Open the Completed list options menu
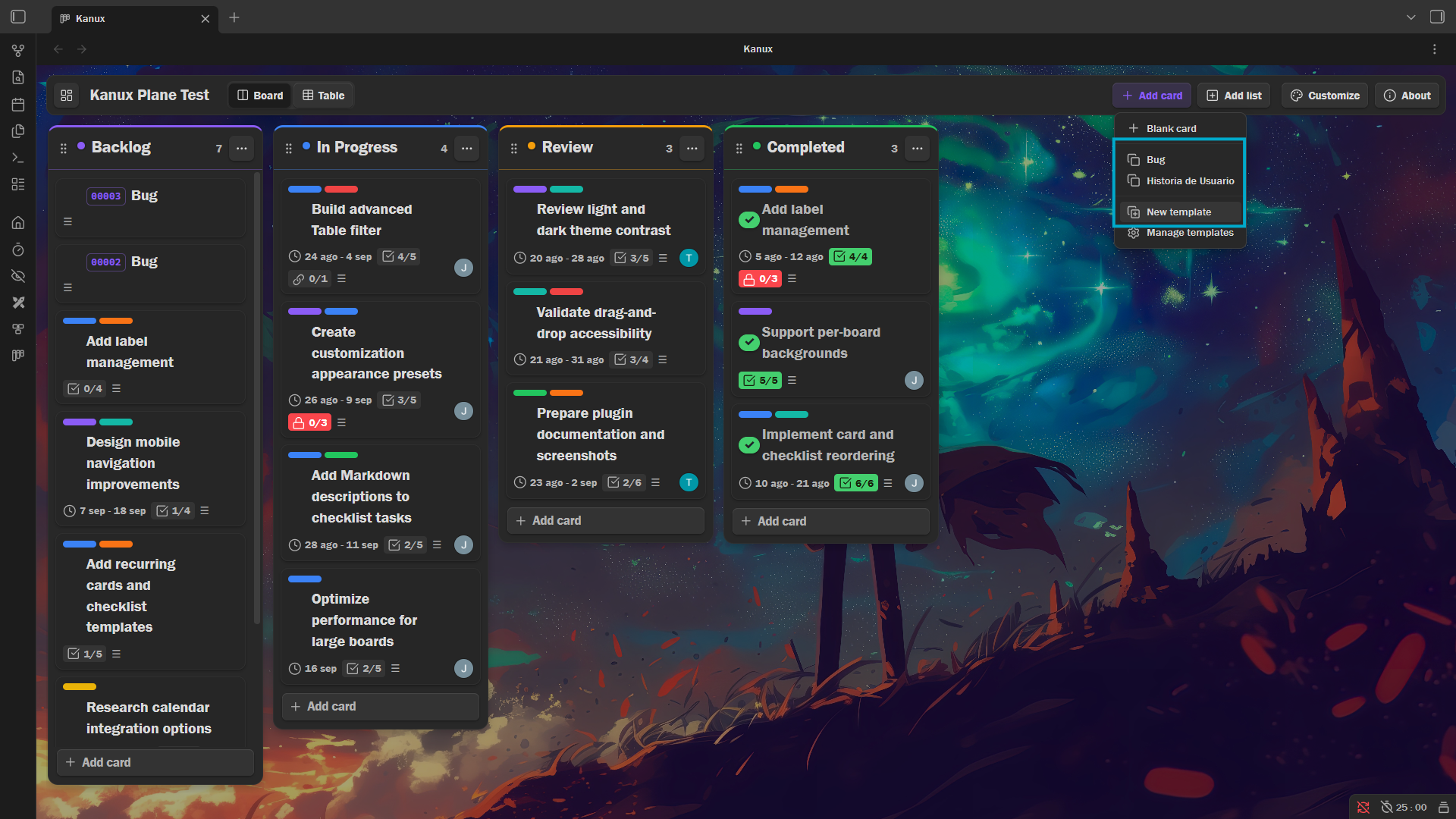The height and width of the screenshot is (819, 1456). pos(917,149)
